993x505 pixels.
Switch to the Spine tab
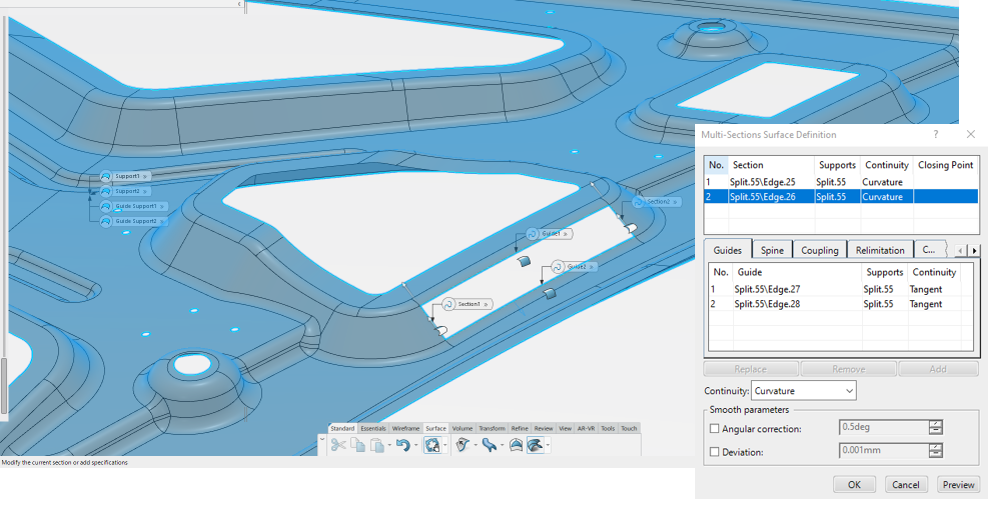pos(772,250)
